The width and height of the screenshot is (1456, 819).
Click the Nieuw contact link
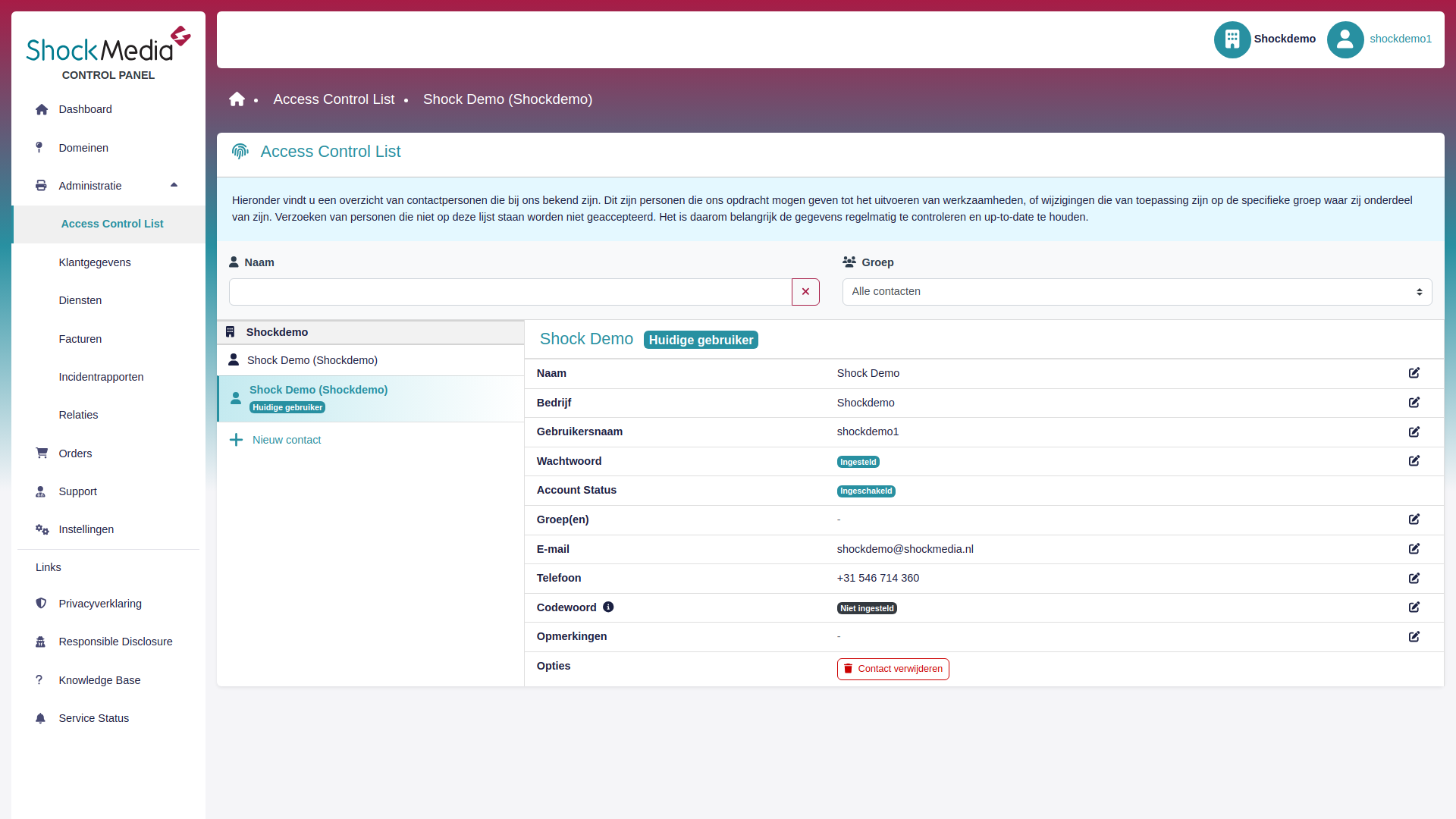[x=287, y=440]
